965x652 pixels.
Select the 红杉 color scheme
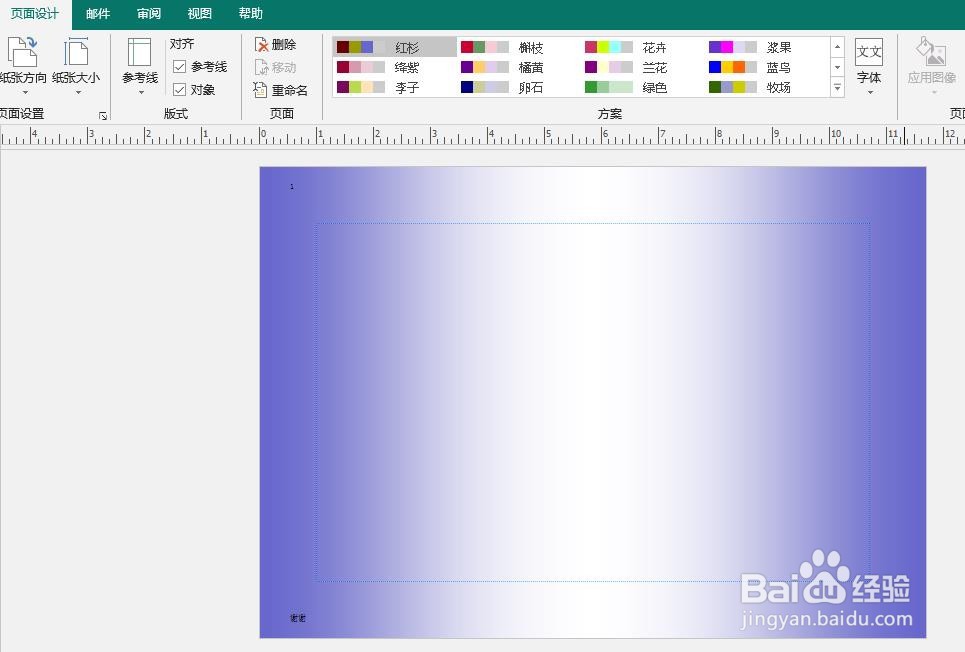coord(394,47)
